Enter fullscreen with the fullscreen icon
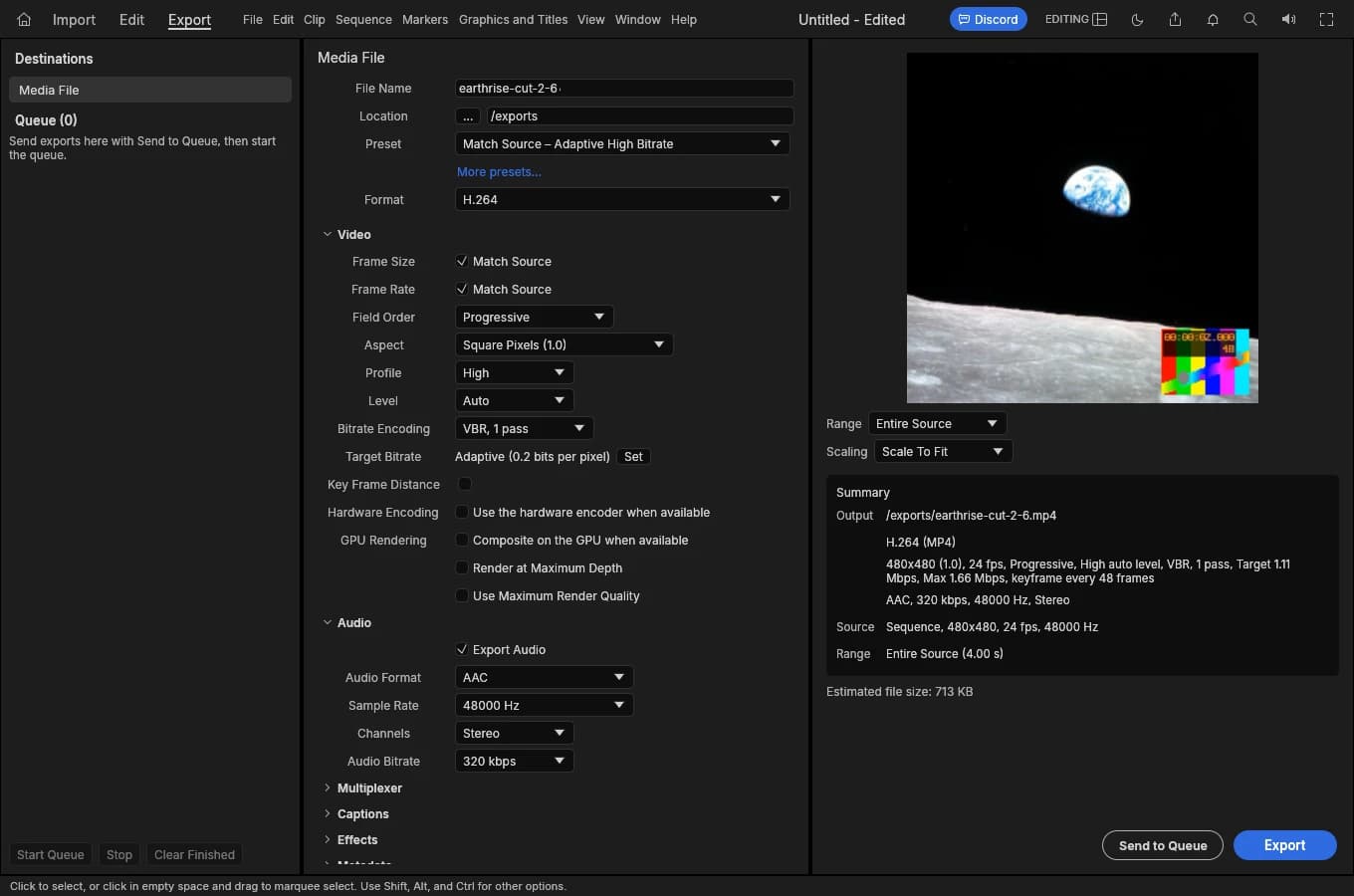 click(x=1326, y=19)
